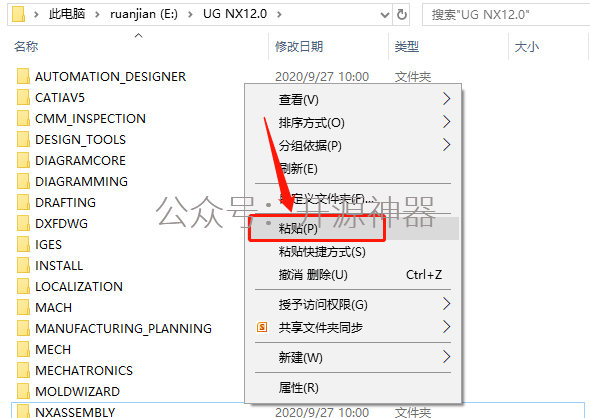Expand chevron after ruanjian (E:) breadcrumb
Image resolution: width=590 pixels, height=418 pixels.
pyautogui.click(x=190, y=14)
